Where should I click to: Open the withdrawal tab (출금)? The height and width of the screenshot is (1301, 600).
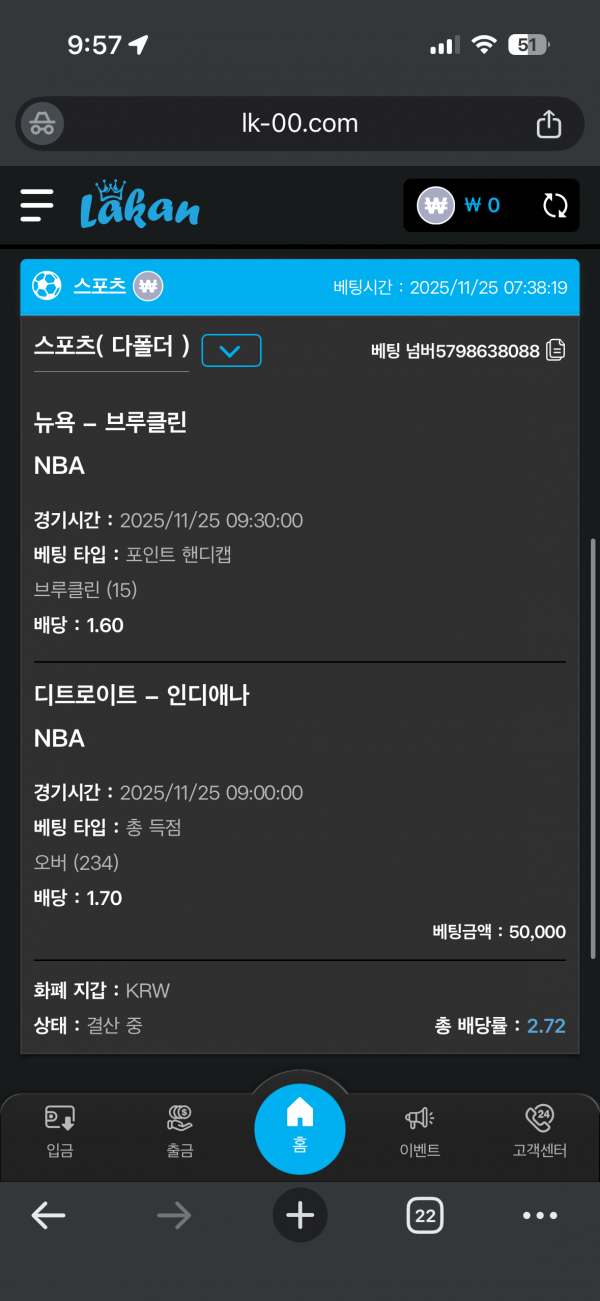[180, 1130]
